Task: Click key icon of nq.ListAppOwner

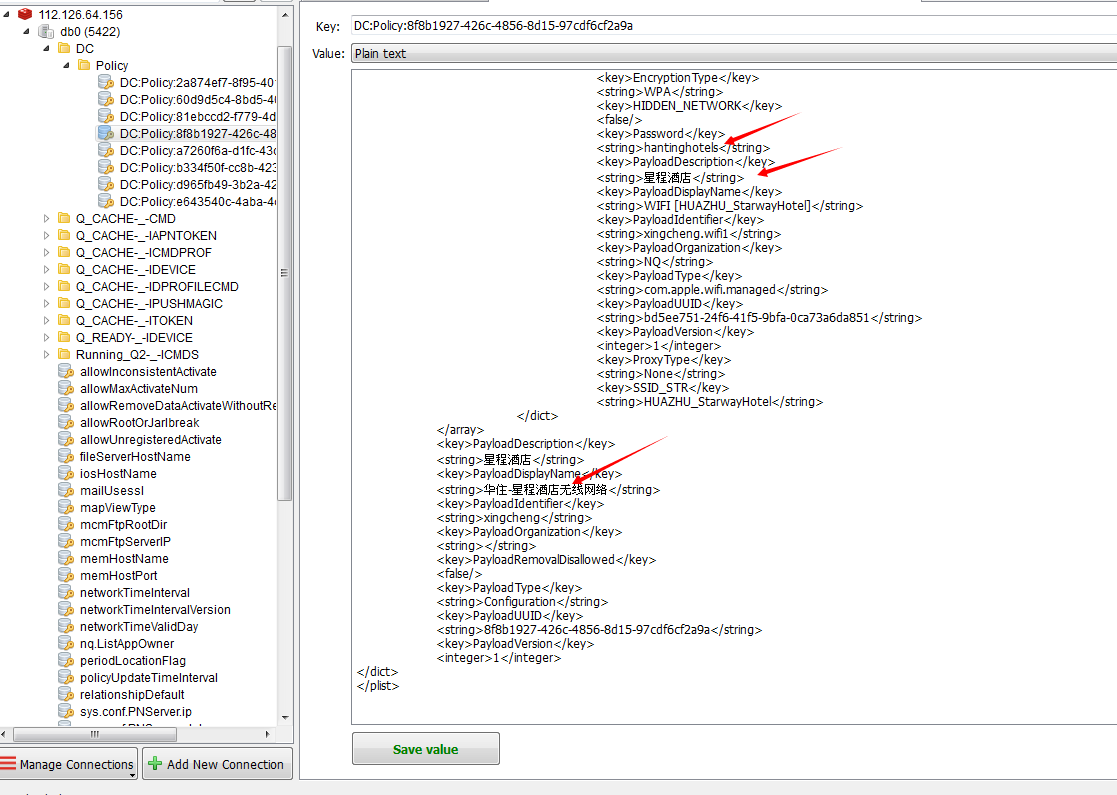Action: (x=66, y=643)
